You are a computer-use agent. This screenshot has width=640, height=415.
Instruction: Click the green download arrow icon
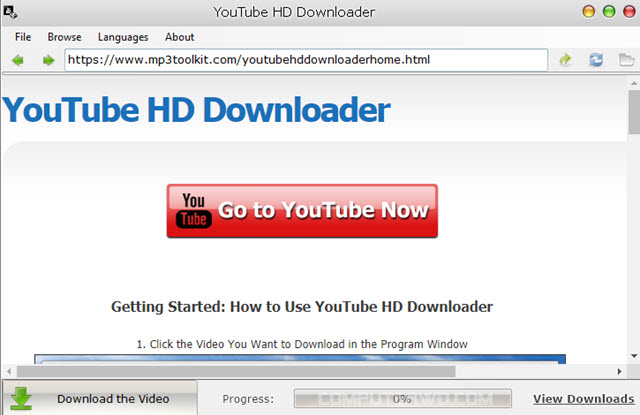coord(21,398)
